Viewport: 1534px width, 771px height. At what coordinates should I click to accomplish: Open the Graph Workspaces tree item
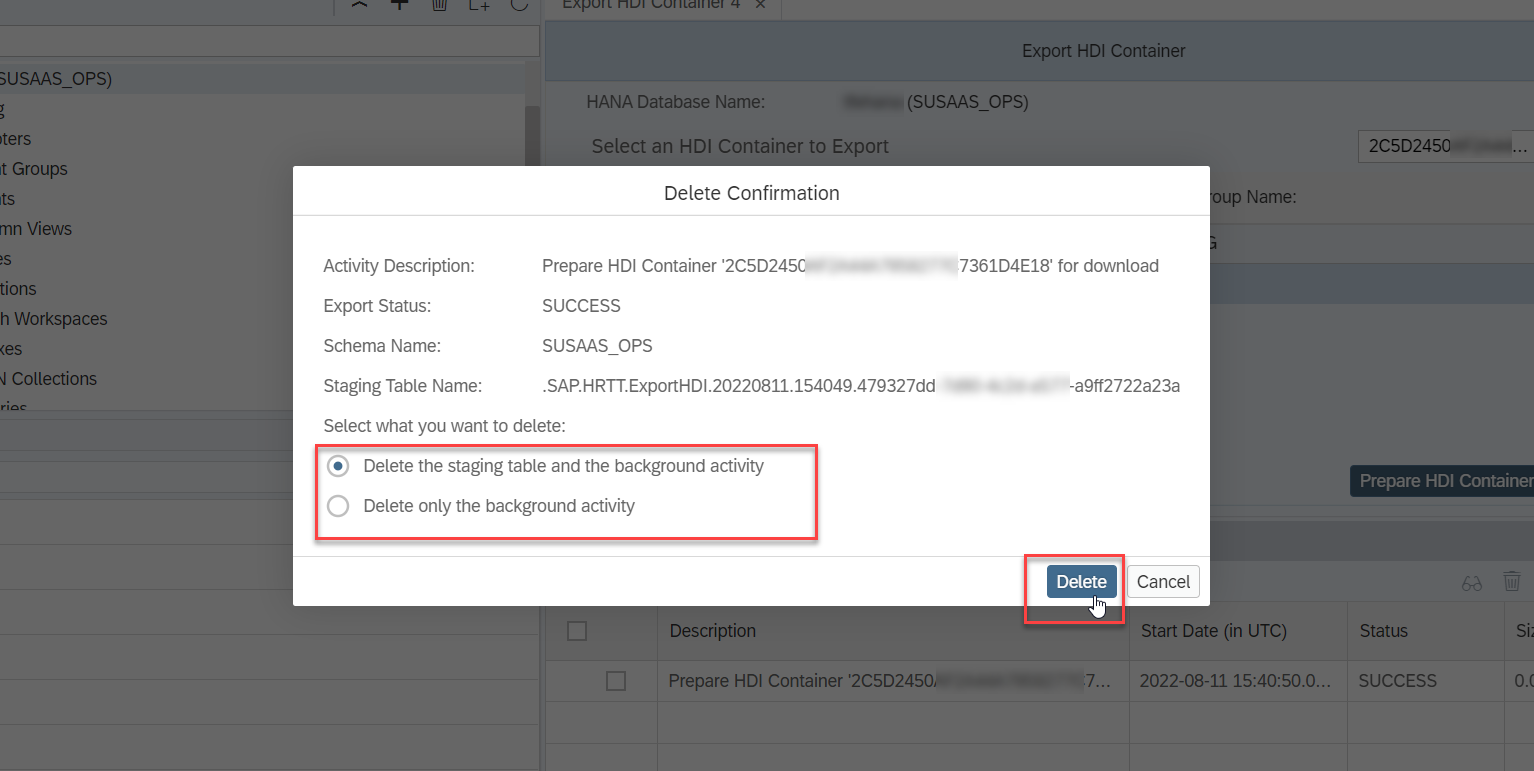coord(53,319)
